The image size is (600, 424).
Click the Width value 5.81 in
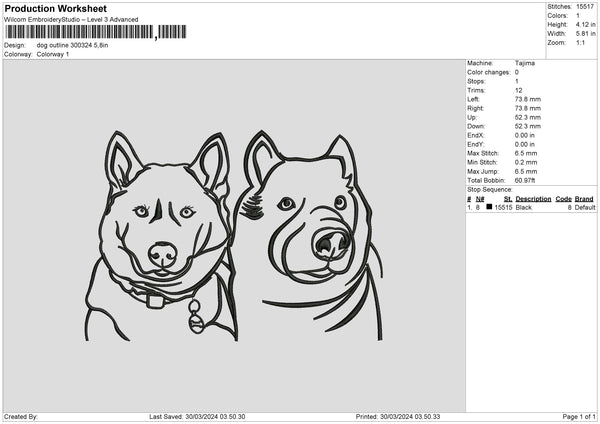(x=585, y=34)
